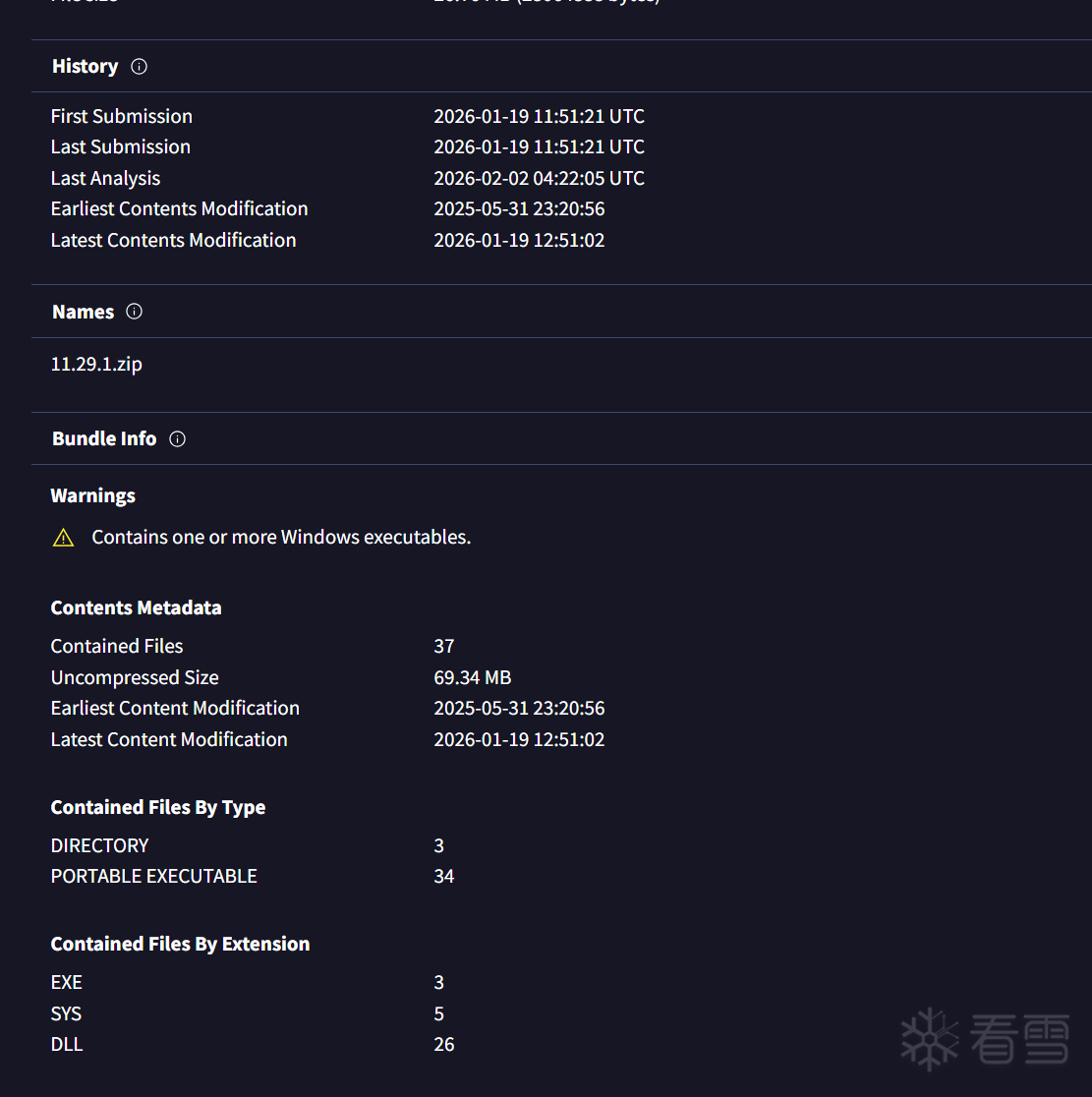Screen dimensions: 1092x1097
Task: Click the info icon next to History
Action: pyautogui.click(x=140, y=67)
